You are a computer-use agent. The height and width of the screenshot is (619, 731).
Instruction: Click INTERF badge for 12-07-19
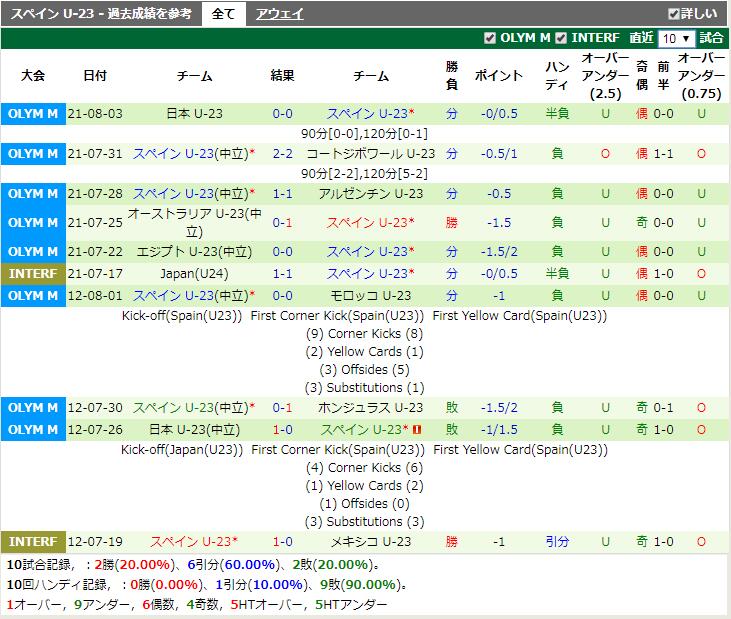click(x=33, y=542)
